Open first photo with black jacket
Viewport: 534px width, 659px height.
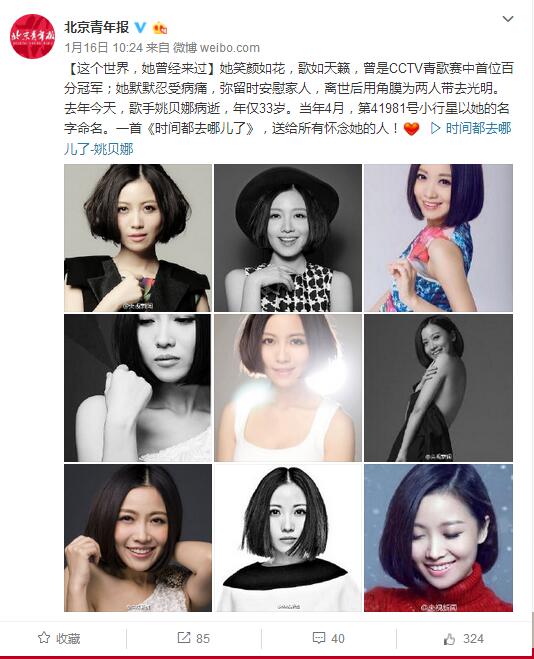[138, 238]
